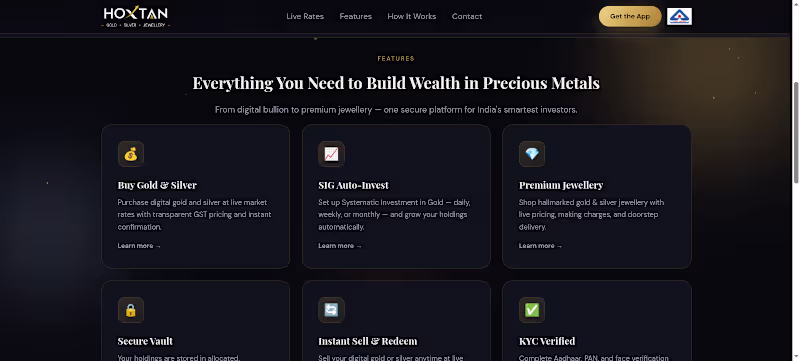Follow Learn more under Buy Gold & Silver

click(x=139, y=246)
